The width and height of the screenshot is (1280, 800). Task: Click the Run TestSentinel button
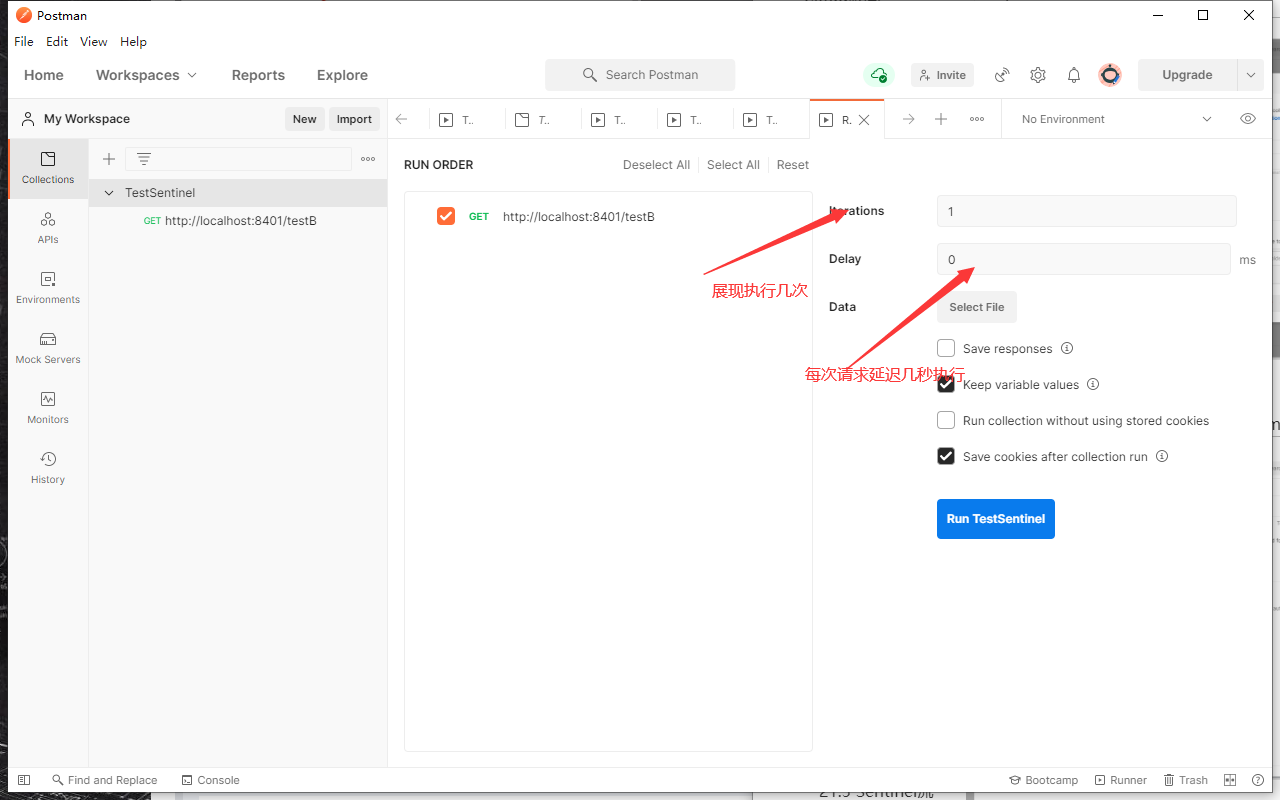995,519
